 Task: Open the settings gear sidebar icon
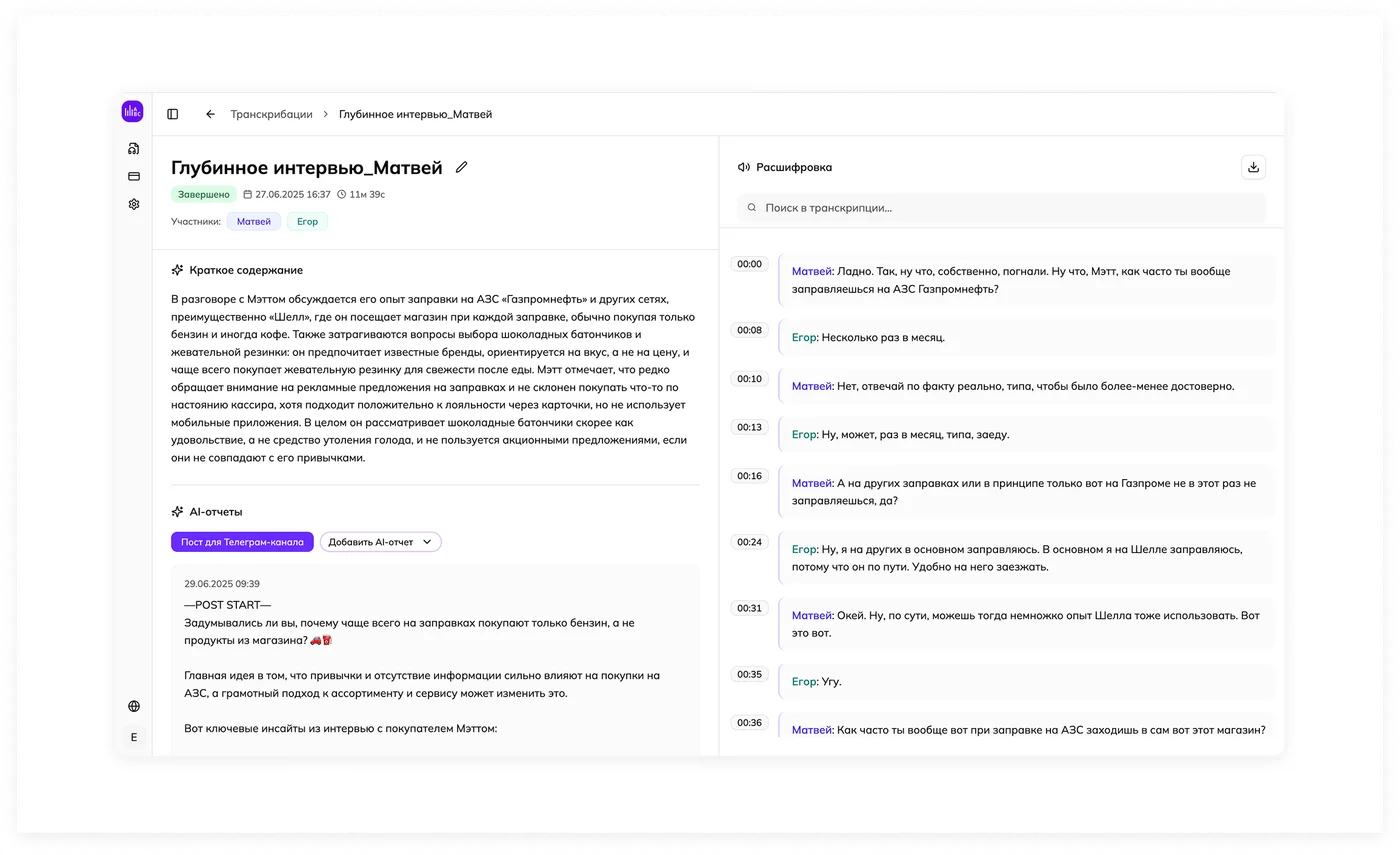(133, 204)
